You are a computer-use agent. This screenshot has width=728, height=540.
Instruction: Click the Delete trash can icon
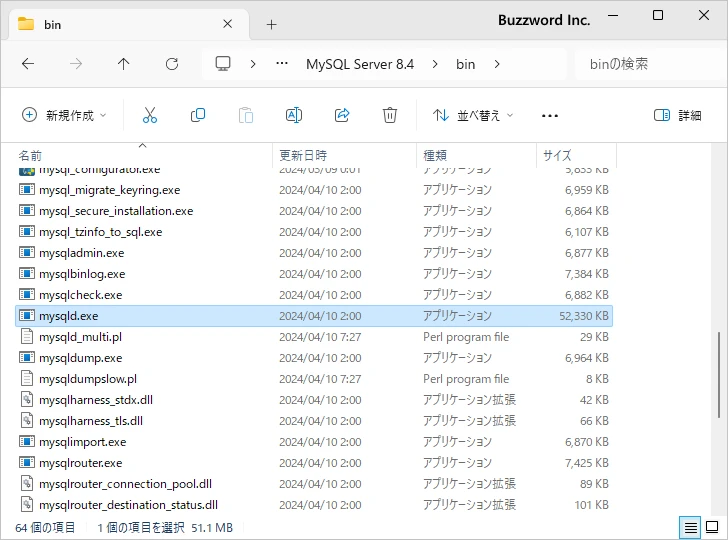pos(390,115)
